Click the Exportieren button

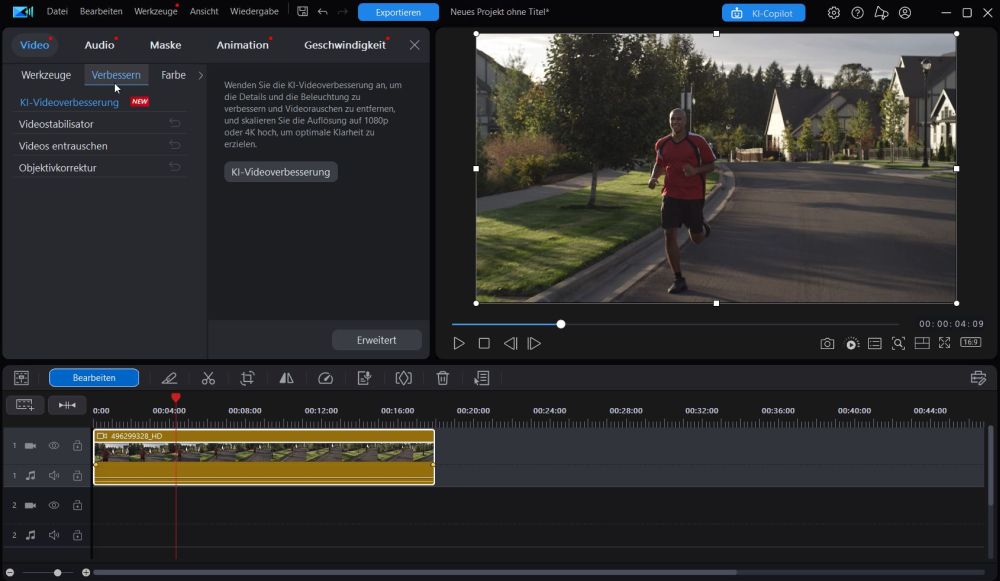pyautogui.click(x=398, y=12)
